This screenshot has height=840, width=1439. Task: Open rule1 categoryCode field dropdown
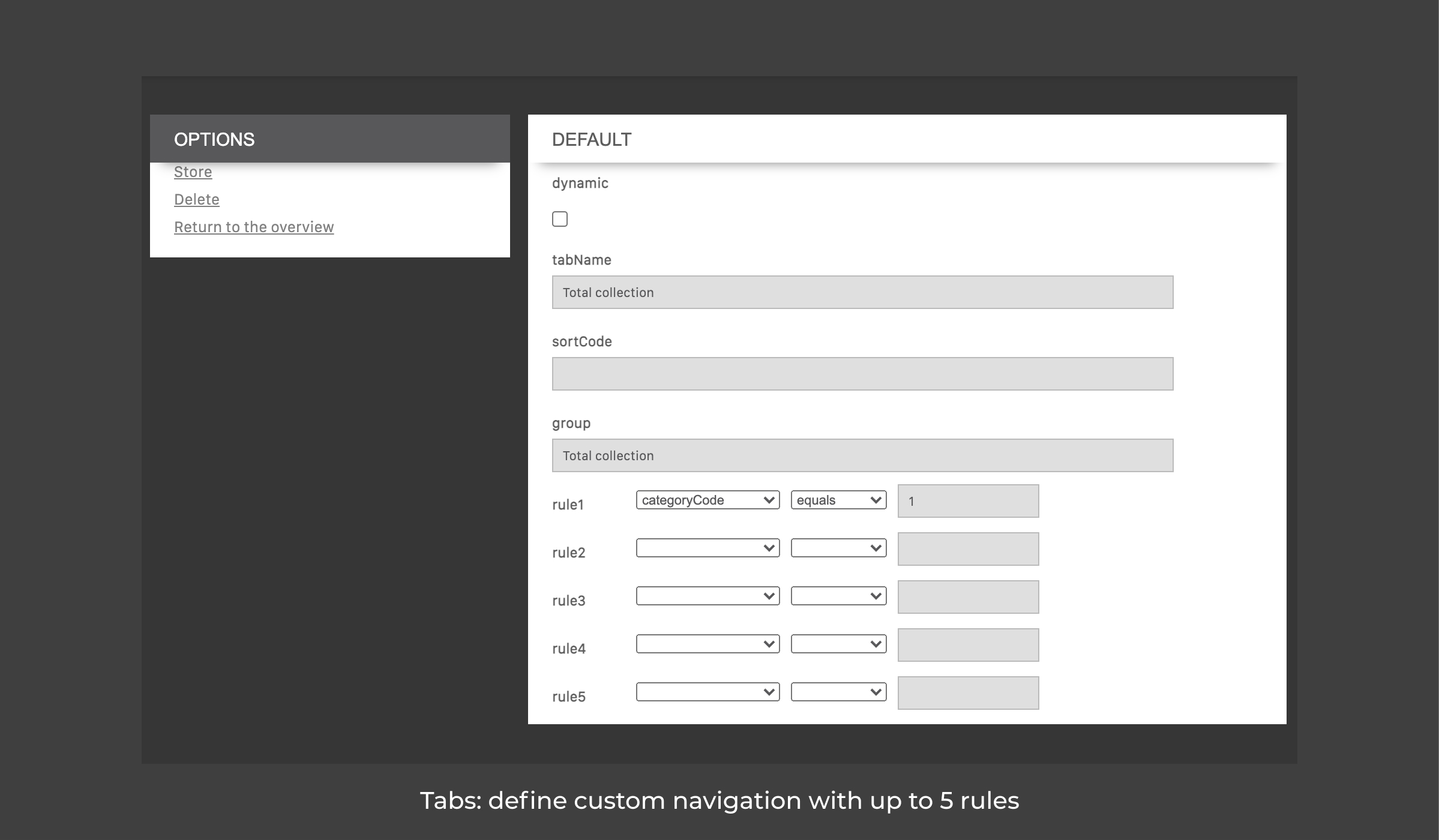click(x=707, y=500)
